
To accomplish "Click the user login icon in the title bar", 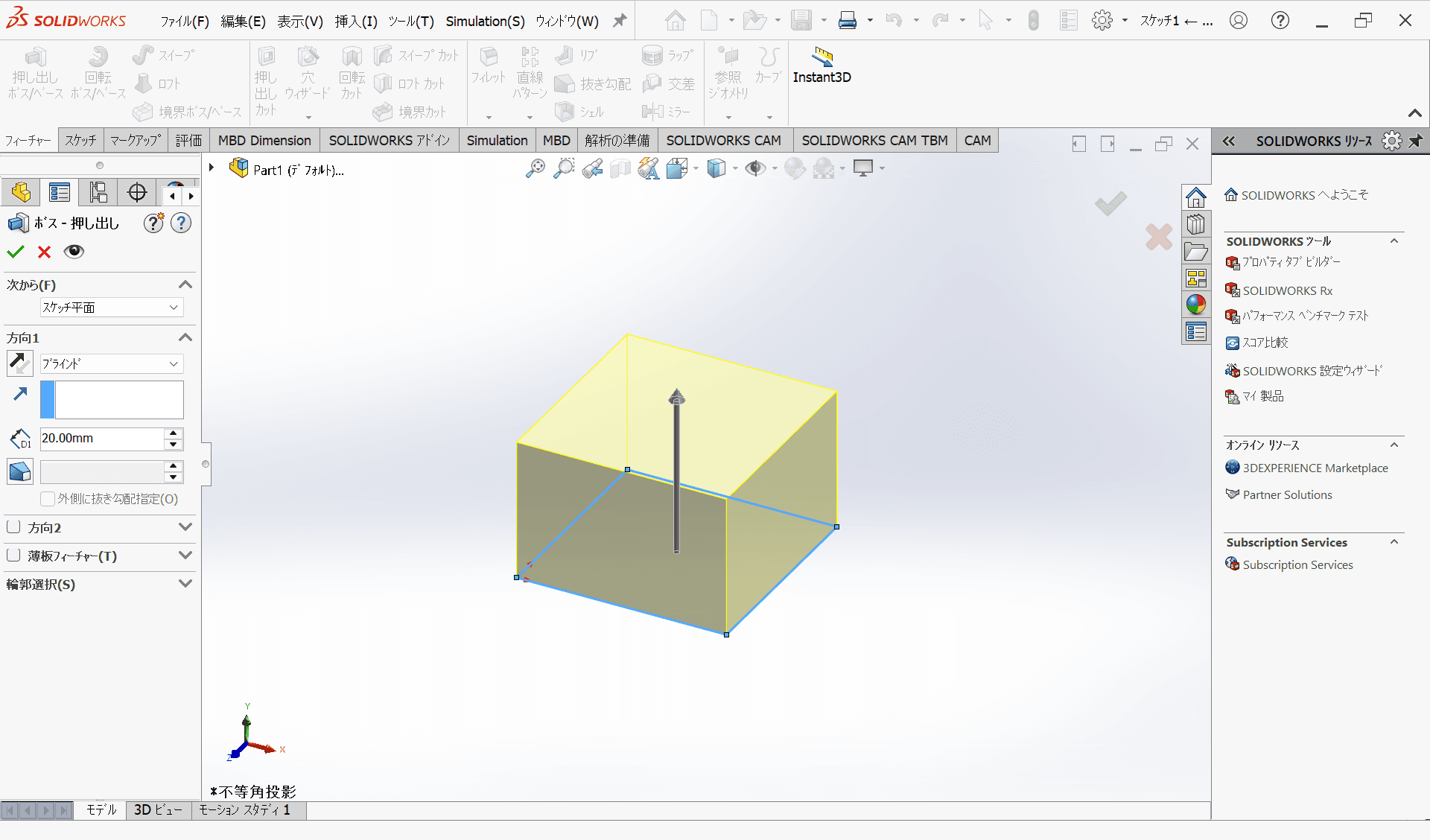I will click(1239, 21).
